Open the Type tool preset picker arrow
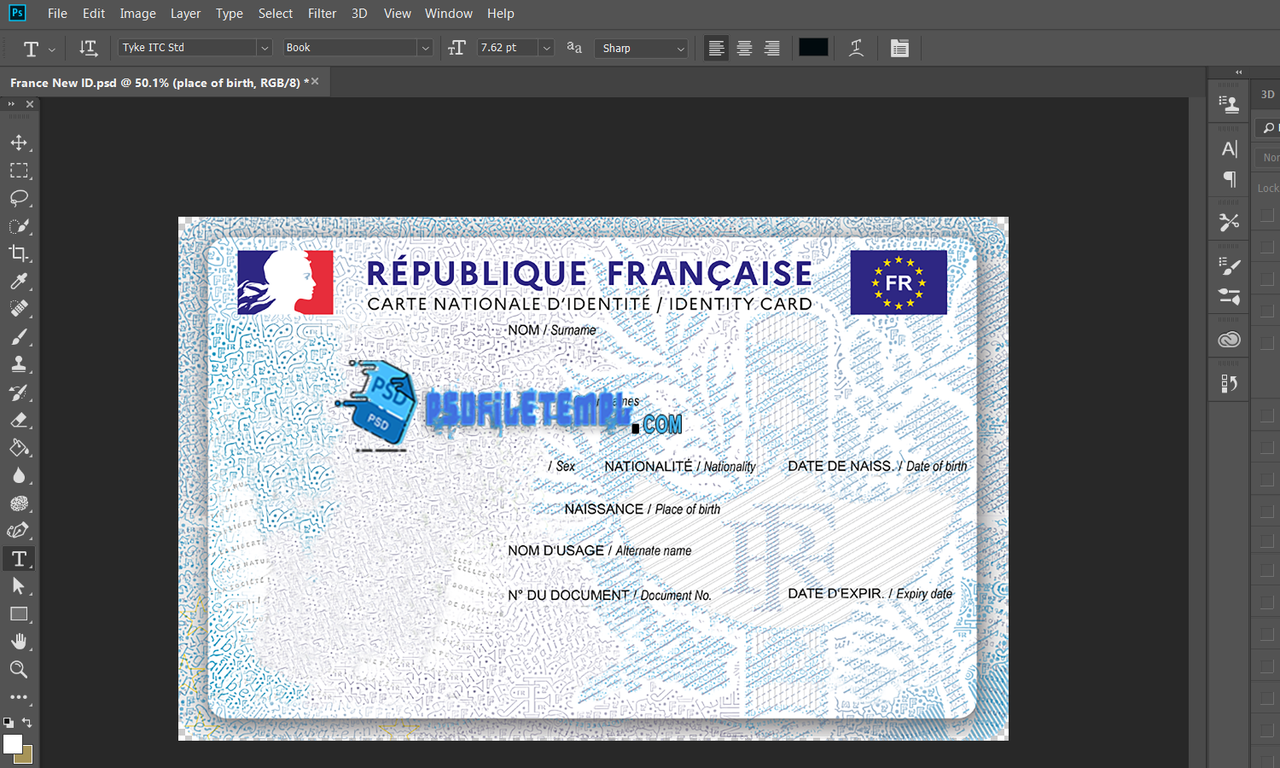The height and width of the screenshot is (768, 1280). pyautogui.click(x=52, y=48)
